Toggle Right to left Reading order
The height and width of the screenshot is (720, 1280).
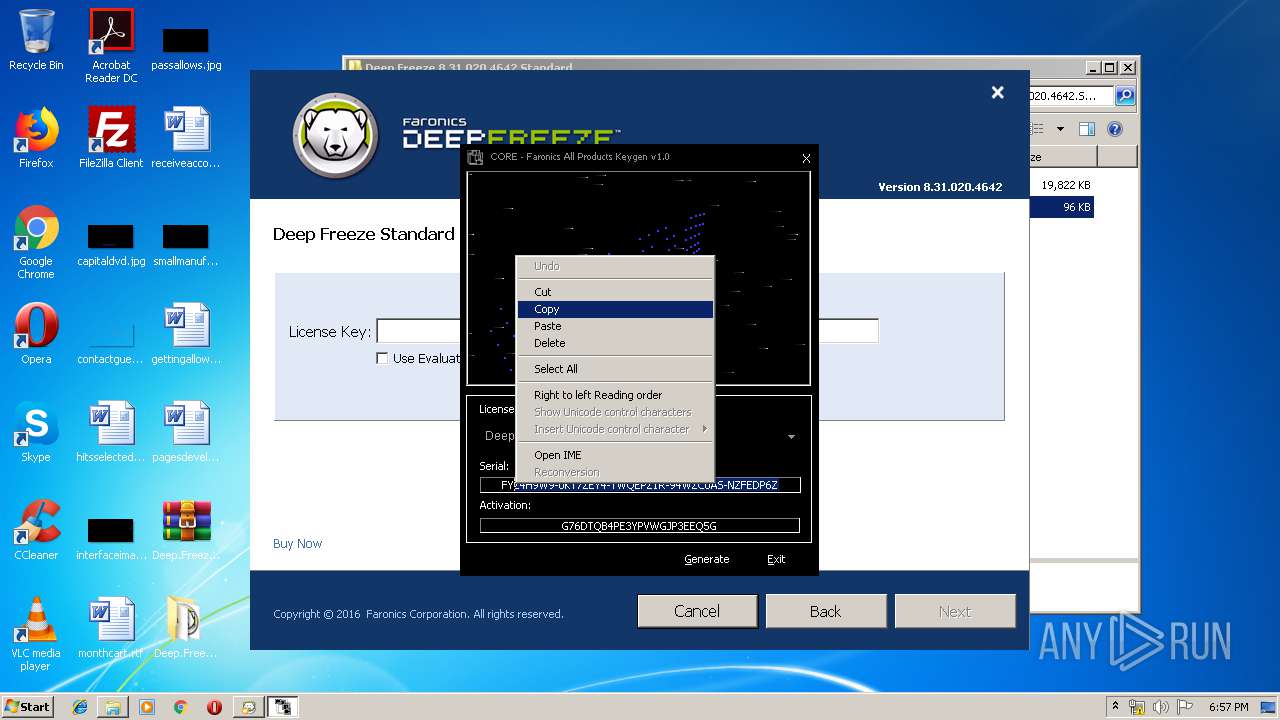click(x=616, y=395)
